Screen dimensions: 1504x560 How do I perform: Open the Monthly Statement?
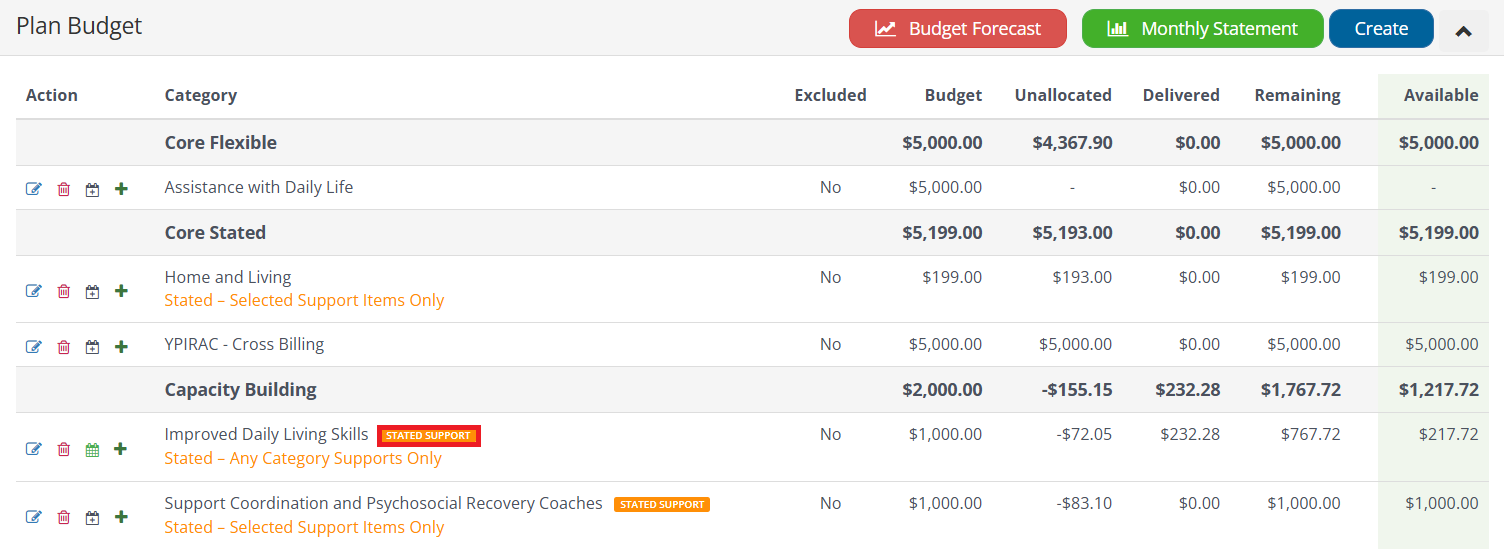[1202, 29]
